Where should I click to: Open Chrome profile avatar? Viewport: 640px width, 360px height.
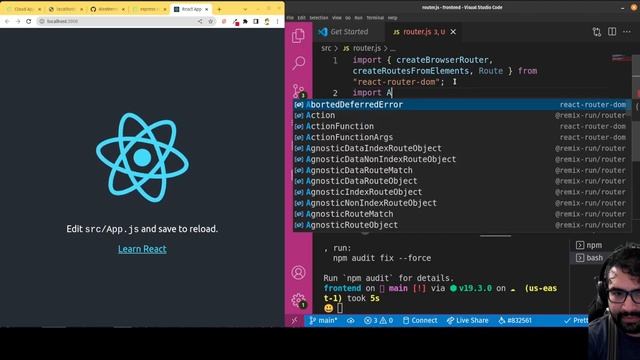pyautogui.click(x=267, y=21)
